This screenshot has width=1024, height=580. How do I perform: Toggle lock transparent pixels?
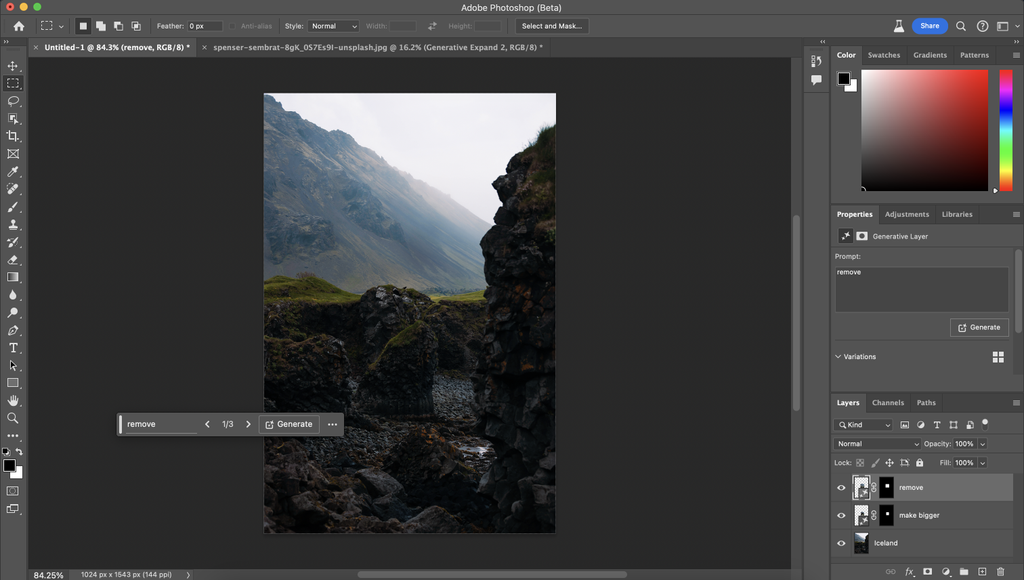(860, 462)
